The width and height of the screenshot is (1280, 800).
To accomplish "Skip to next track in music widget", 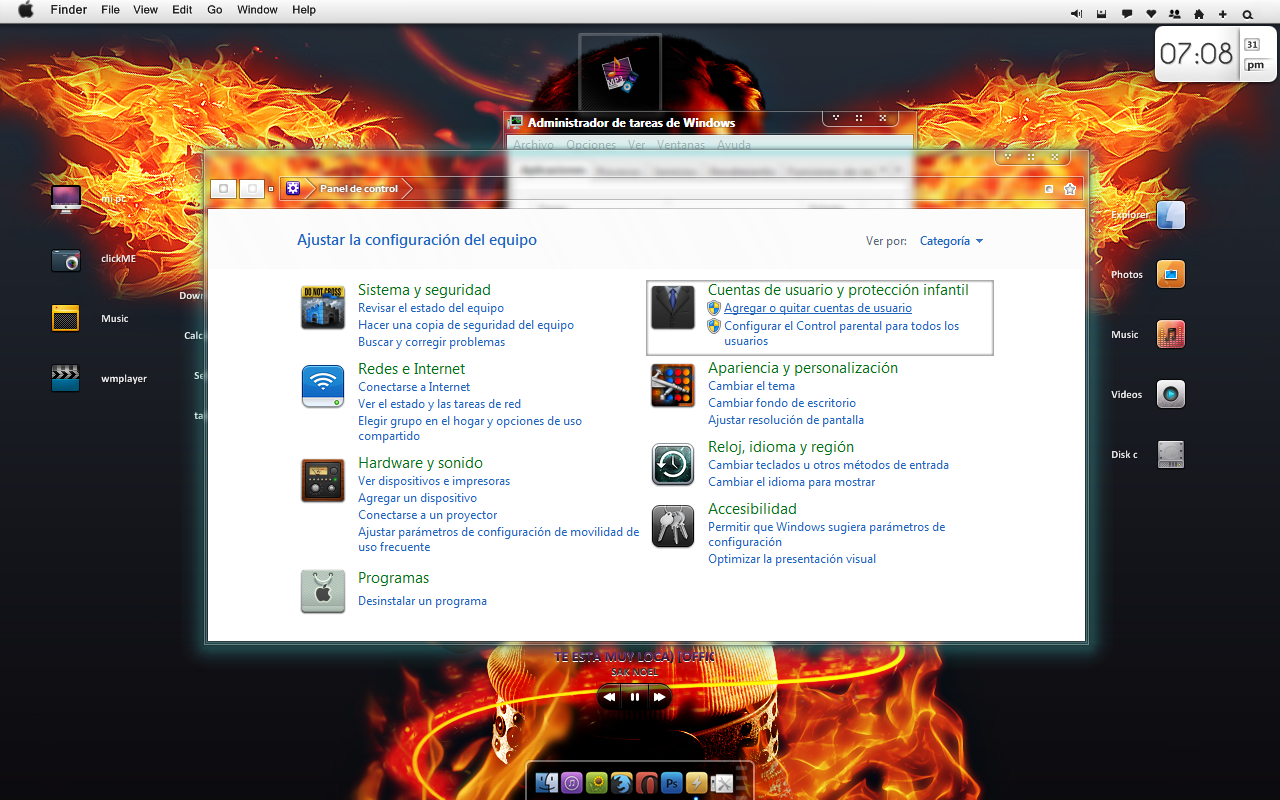I will 660,697.
